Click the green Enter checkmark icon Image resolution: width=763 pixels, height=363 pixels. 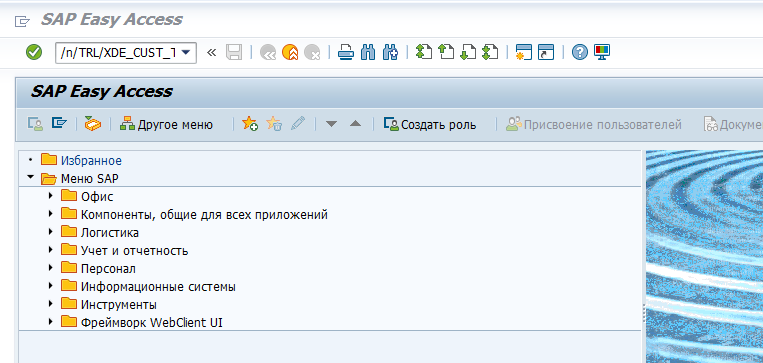tap(34, 52)
